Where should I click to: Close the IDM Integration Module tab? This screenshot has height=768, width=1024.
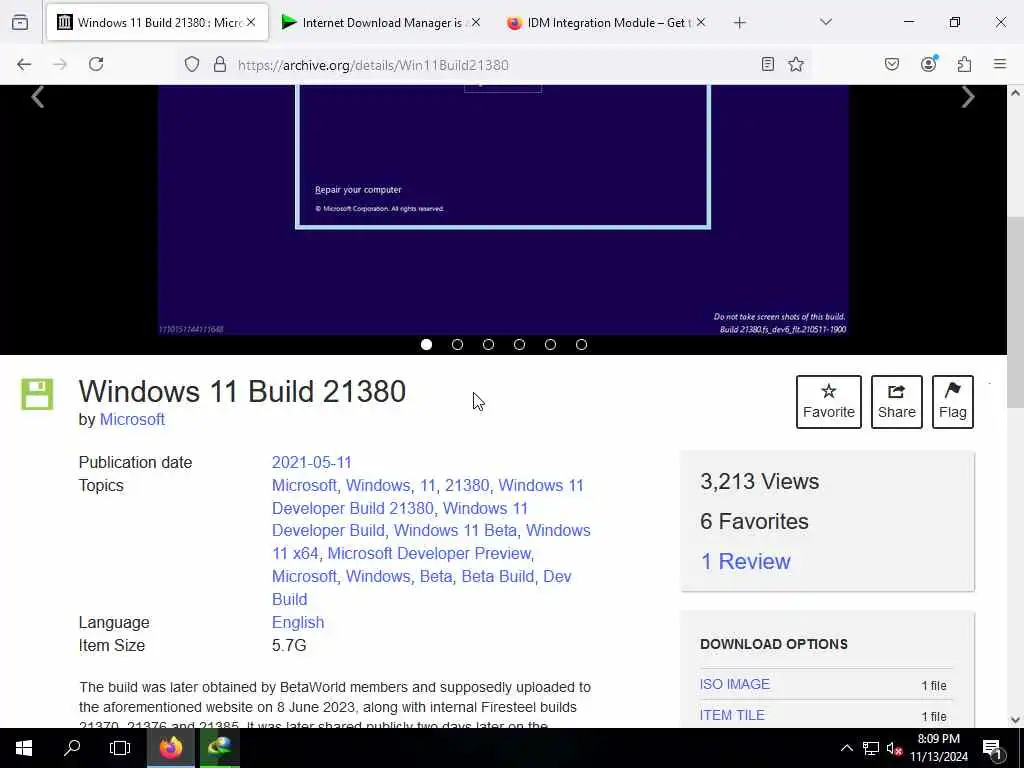coord(701,22)
